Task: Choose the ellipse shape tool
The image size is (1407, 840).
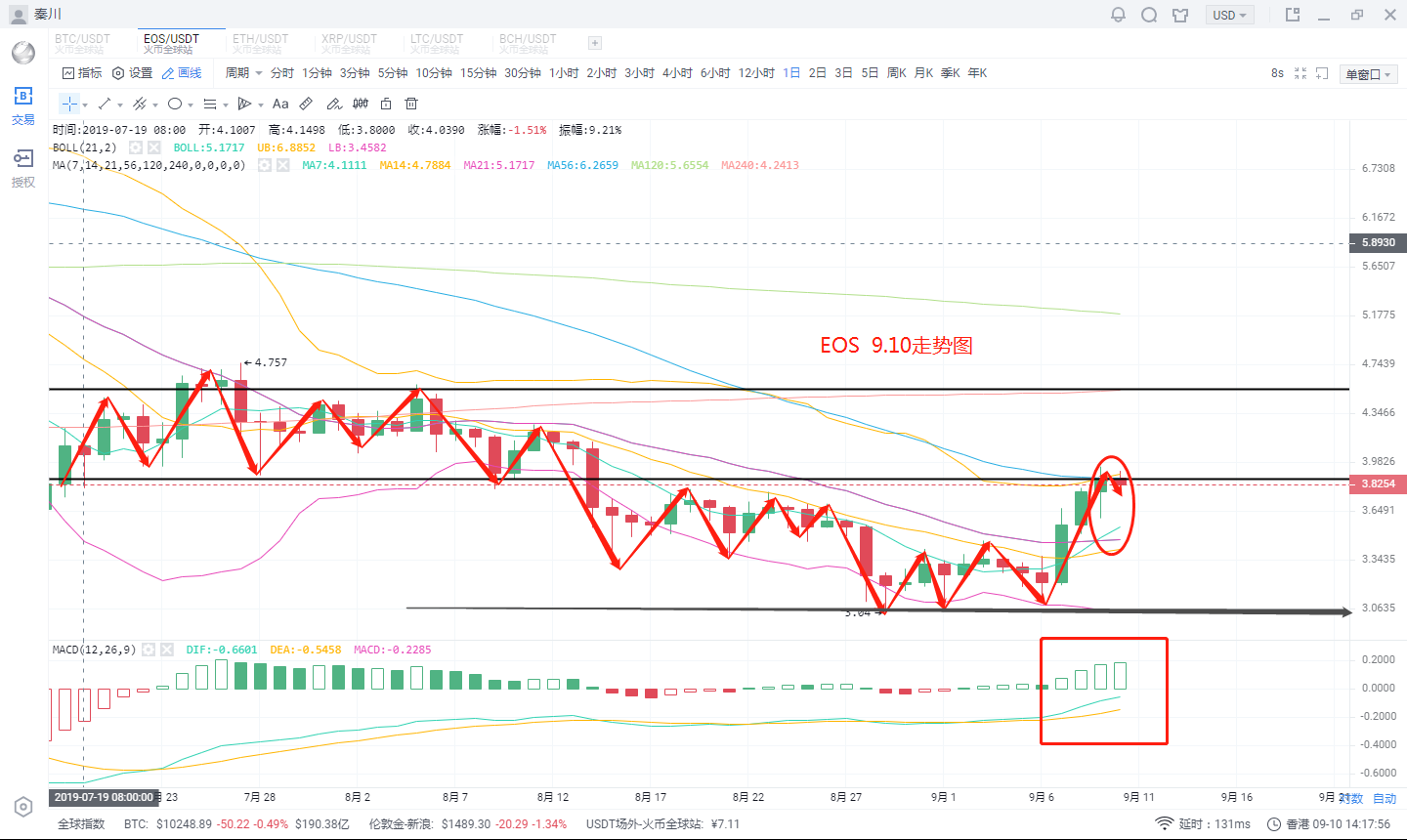Action: coord(175,104)
